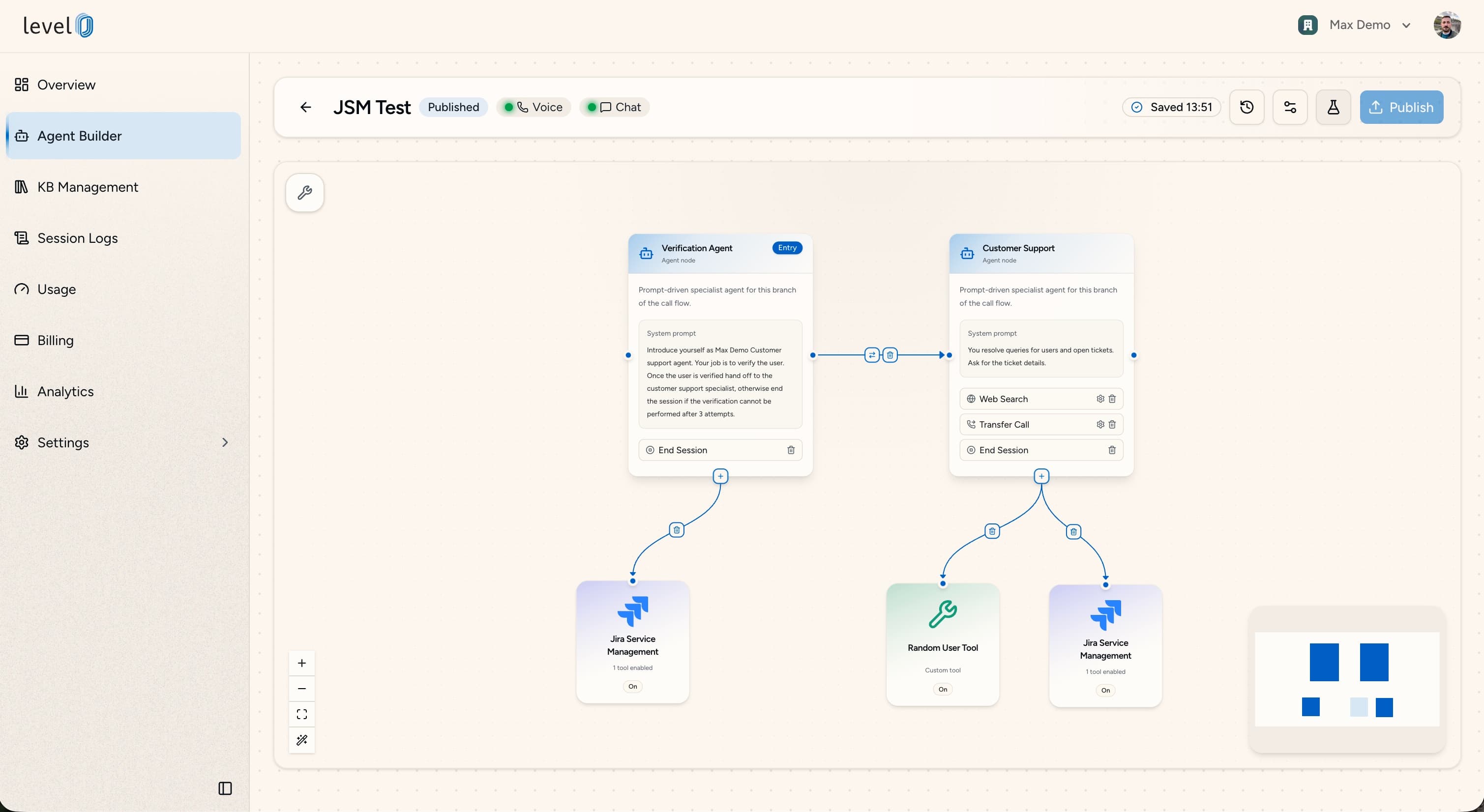The height and width of the screenshot is (812, 1484).
Task: Toggle Voice channel status
Action: click(534, 107)
